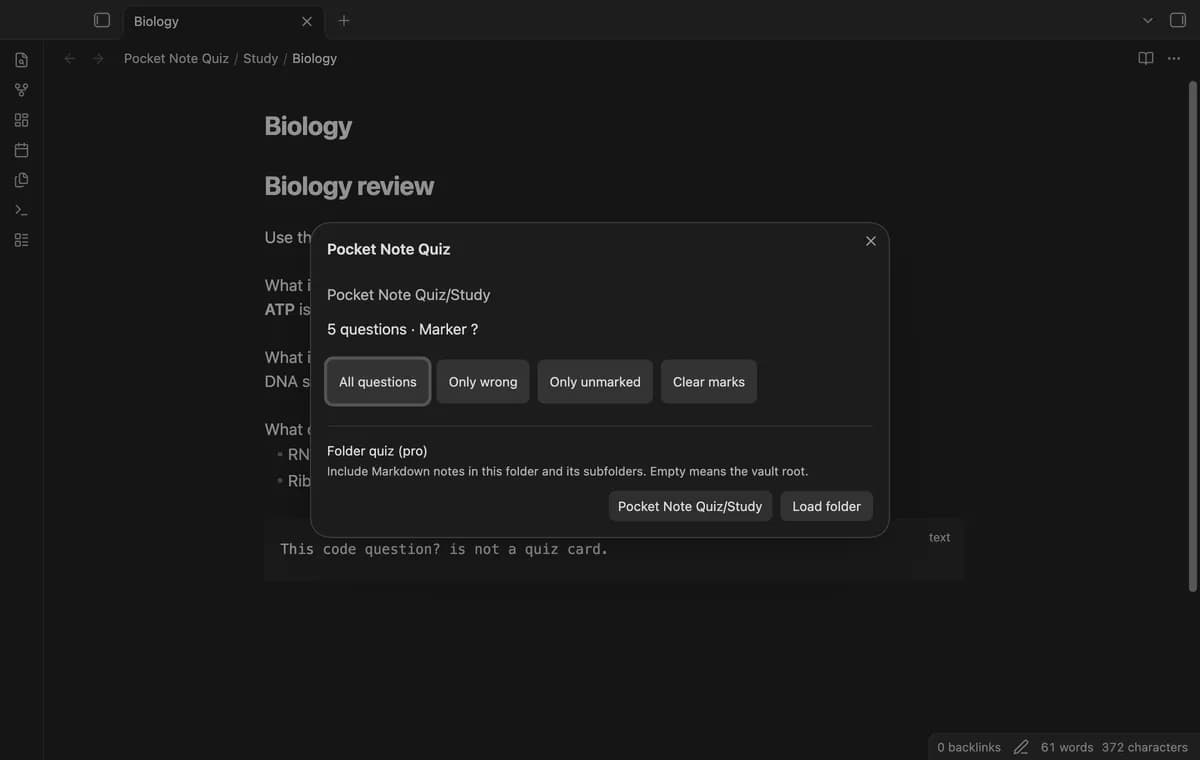Navigate back with the left arrow

pyautogui.click(x=69, y=59)
